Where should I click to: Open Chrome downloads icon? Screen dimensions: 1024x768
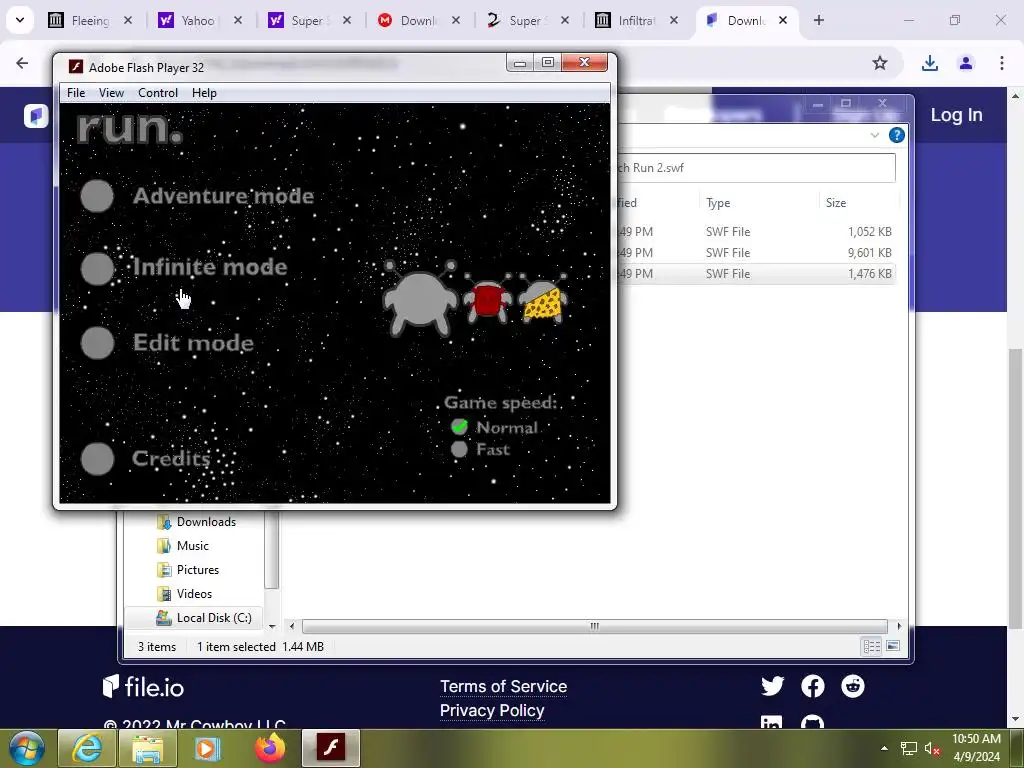click(929, 63)
